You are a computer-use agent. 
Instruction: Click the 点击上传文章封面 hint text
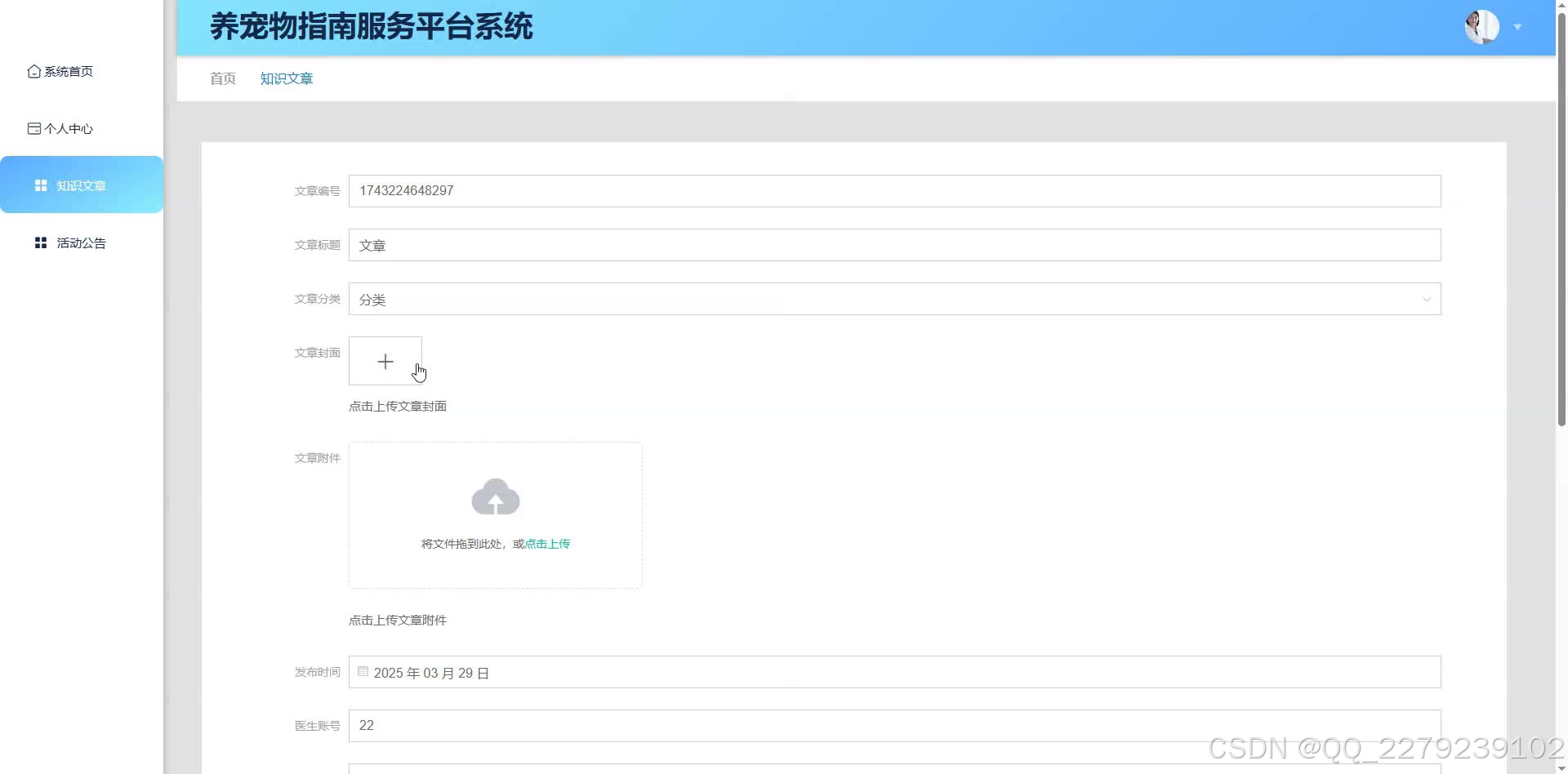pos(398,407)
